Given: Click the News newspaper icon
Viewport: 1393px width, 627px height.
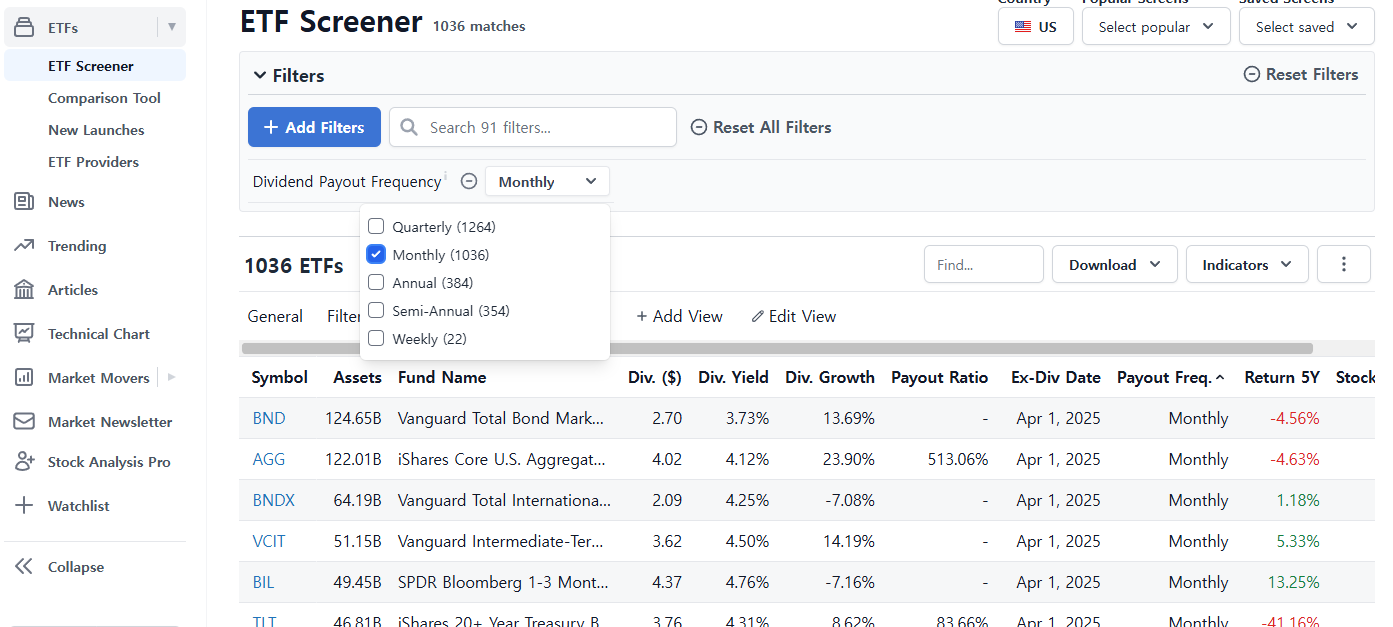Looking at the screenshot, I should coord(24,202).
